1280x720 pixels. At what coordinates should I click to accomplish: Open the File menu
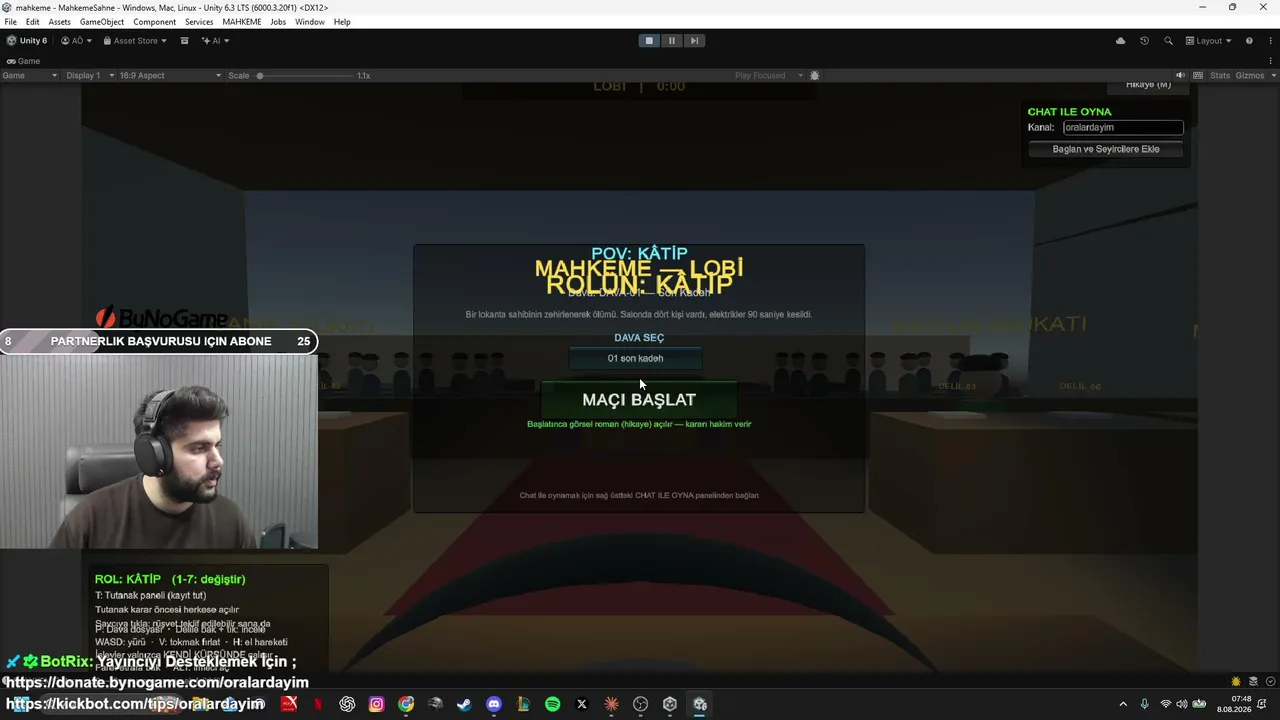(x=11, y=22)
